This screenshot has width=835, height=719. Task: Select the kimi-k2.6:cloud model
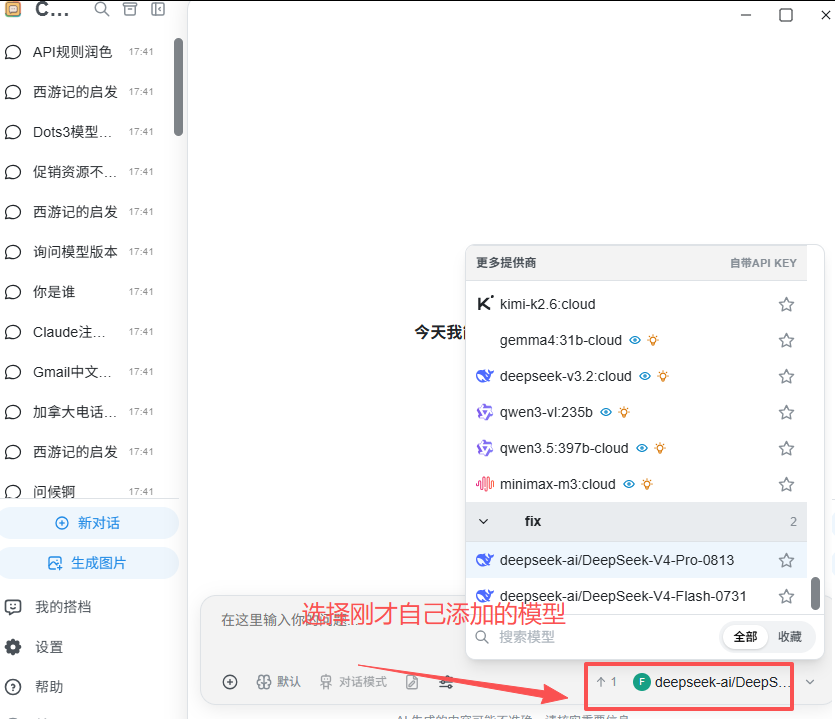[636, 304]
